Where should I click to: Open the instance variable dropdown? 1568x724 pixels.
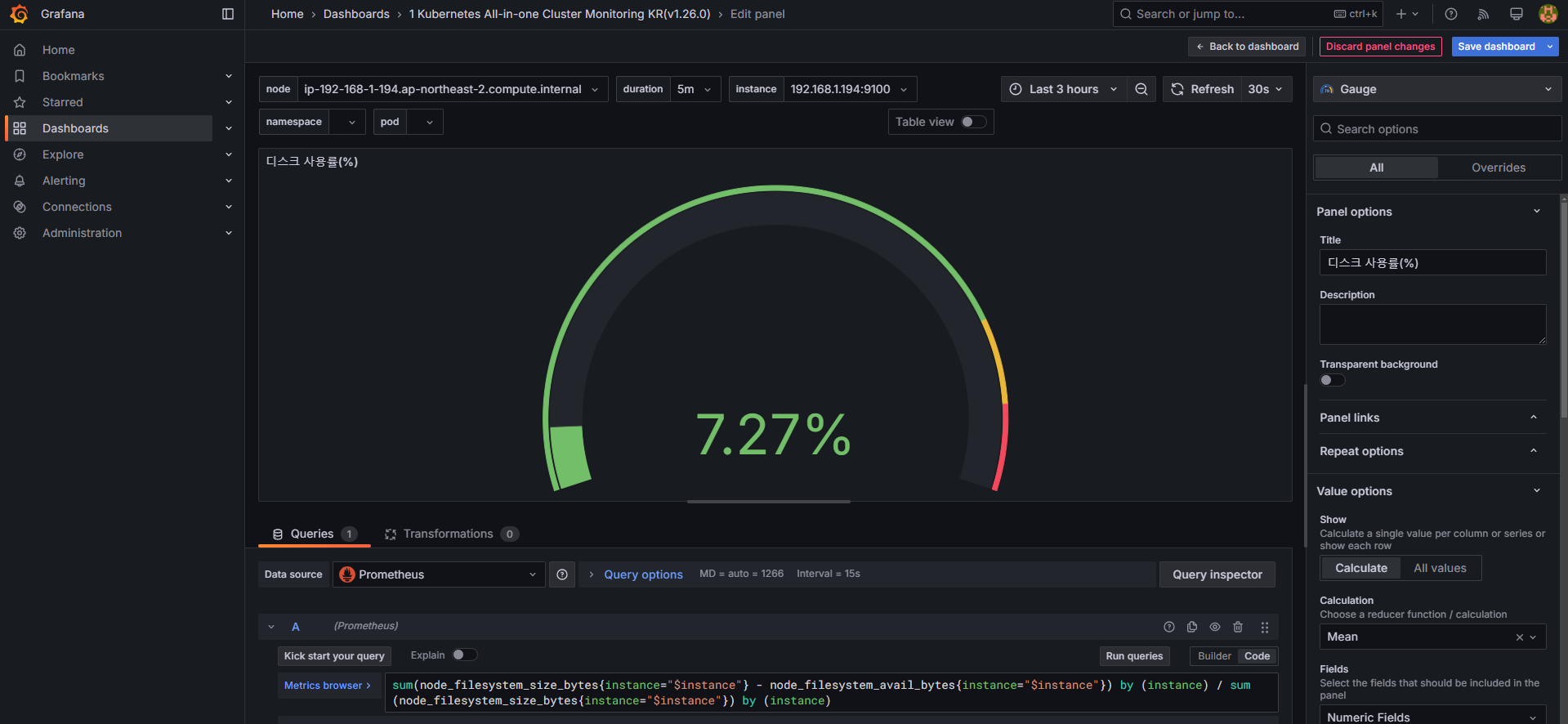(850, 89)
